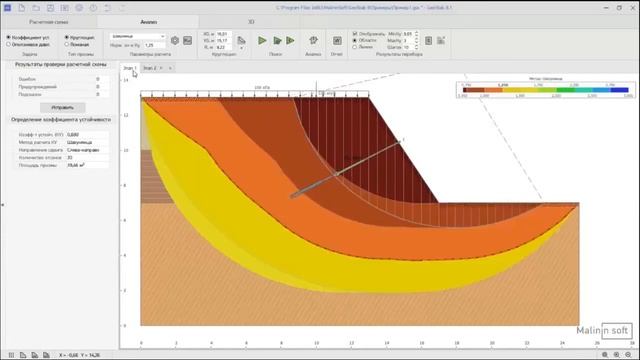Click the Площадь призмы value cell
640x360 pixels.
87,165
